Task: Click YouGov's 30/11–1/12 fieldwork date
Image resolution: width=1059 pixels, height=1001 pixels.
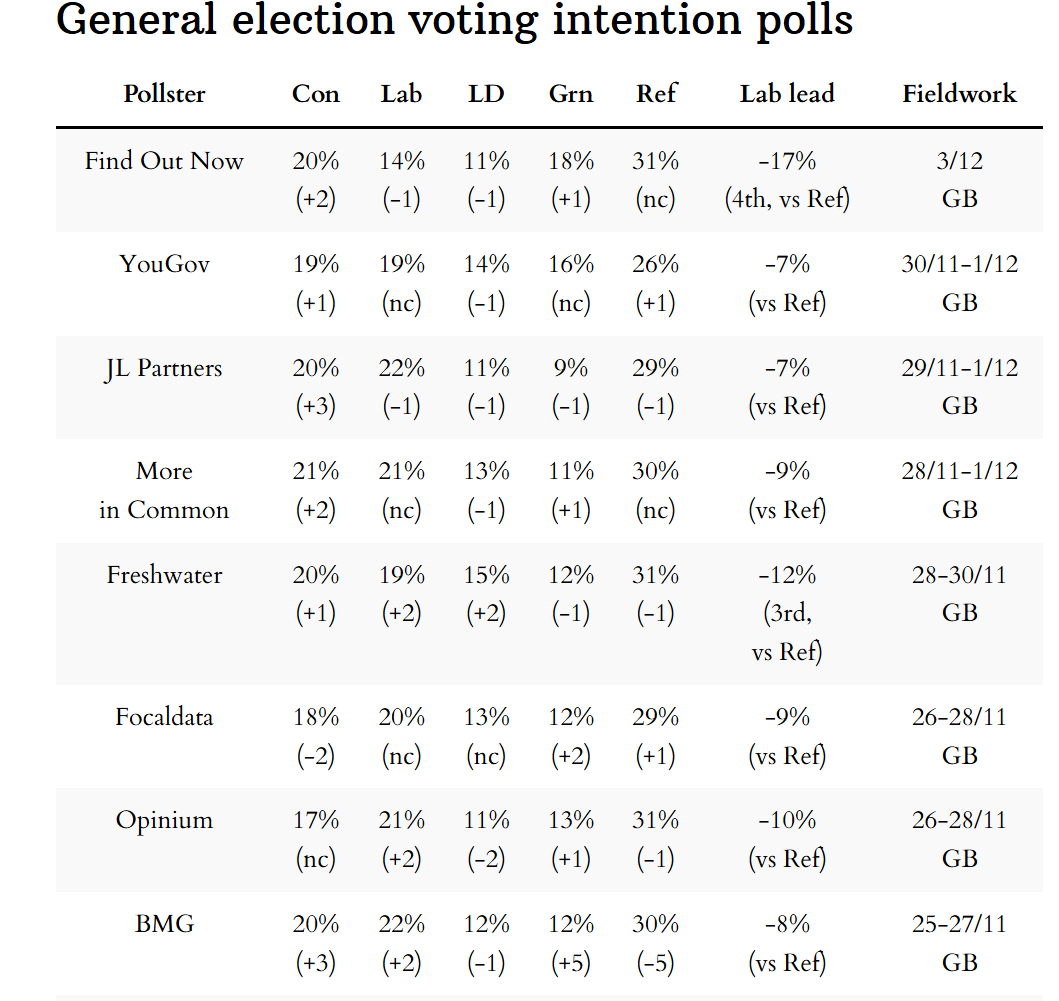Action: pyautogui.click(x=959, y=264)
